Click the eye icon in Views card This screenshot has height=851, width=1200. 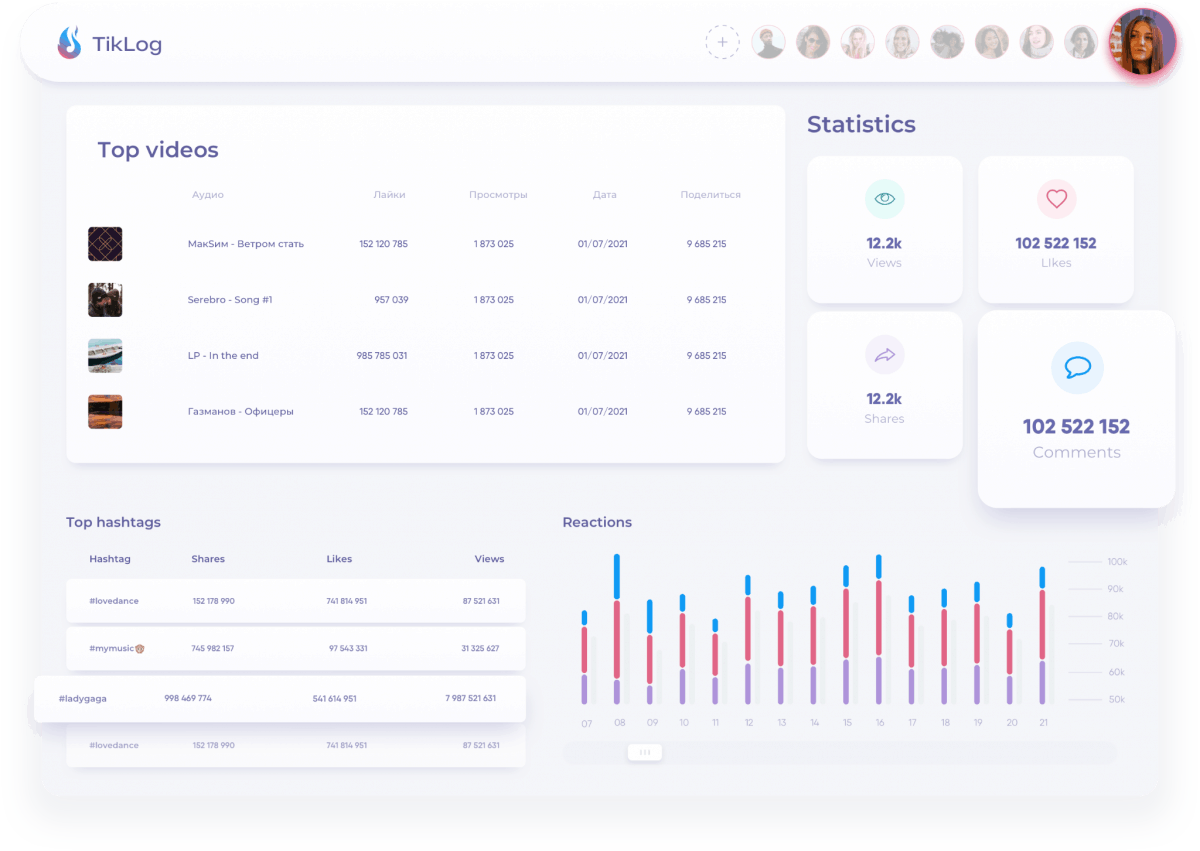pos(884,199)
